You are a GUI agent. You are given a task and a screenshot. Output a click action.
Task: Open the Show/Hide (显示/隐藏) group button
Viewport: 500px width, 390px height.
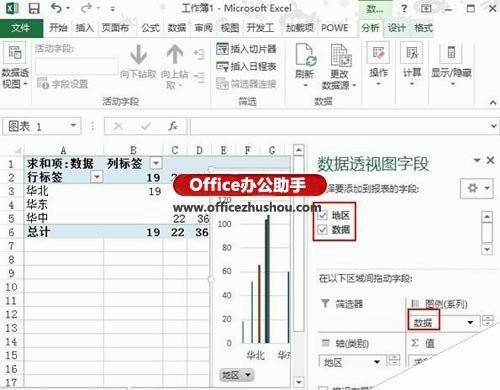point(451,63)
